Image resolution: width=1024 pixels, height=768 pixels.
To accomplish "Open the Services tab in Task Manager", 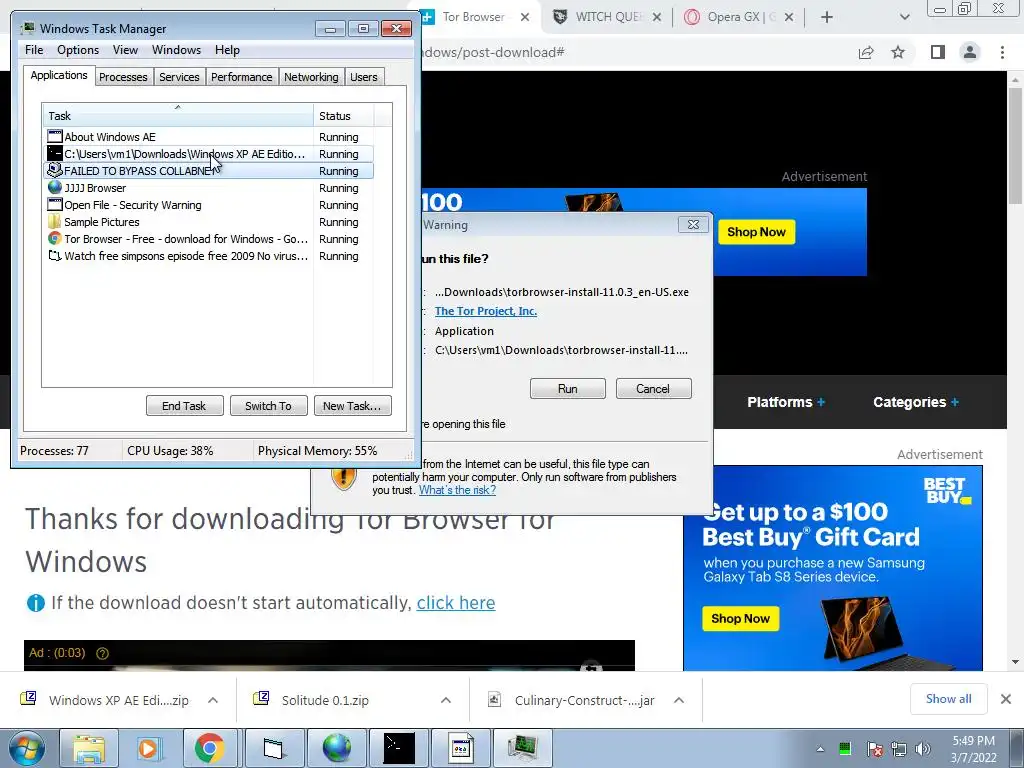I will (180, 77).
